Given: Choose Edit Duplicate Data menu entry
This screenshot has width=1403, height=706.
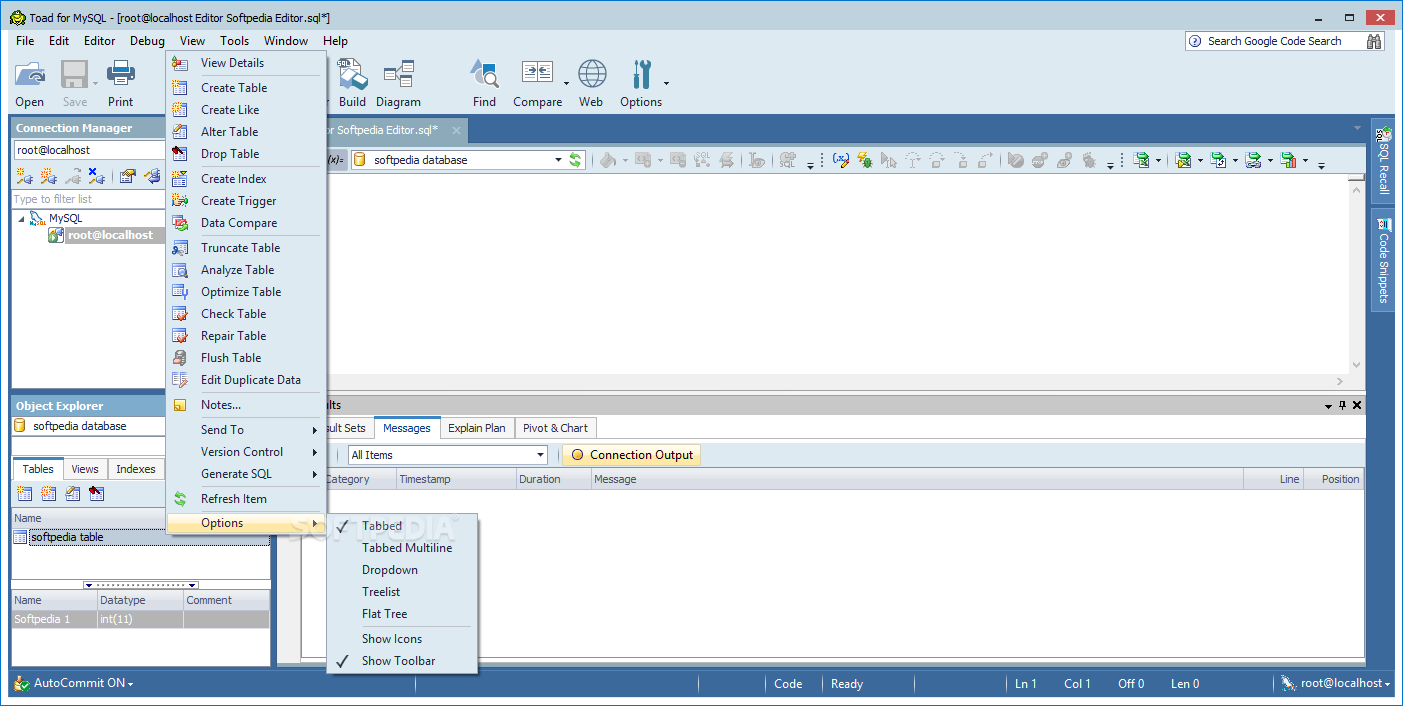Looking at the screenshot, I should [246, 380].
